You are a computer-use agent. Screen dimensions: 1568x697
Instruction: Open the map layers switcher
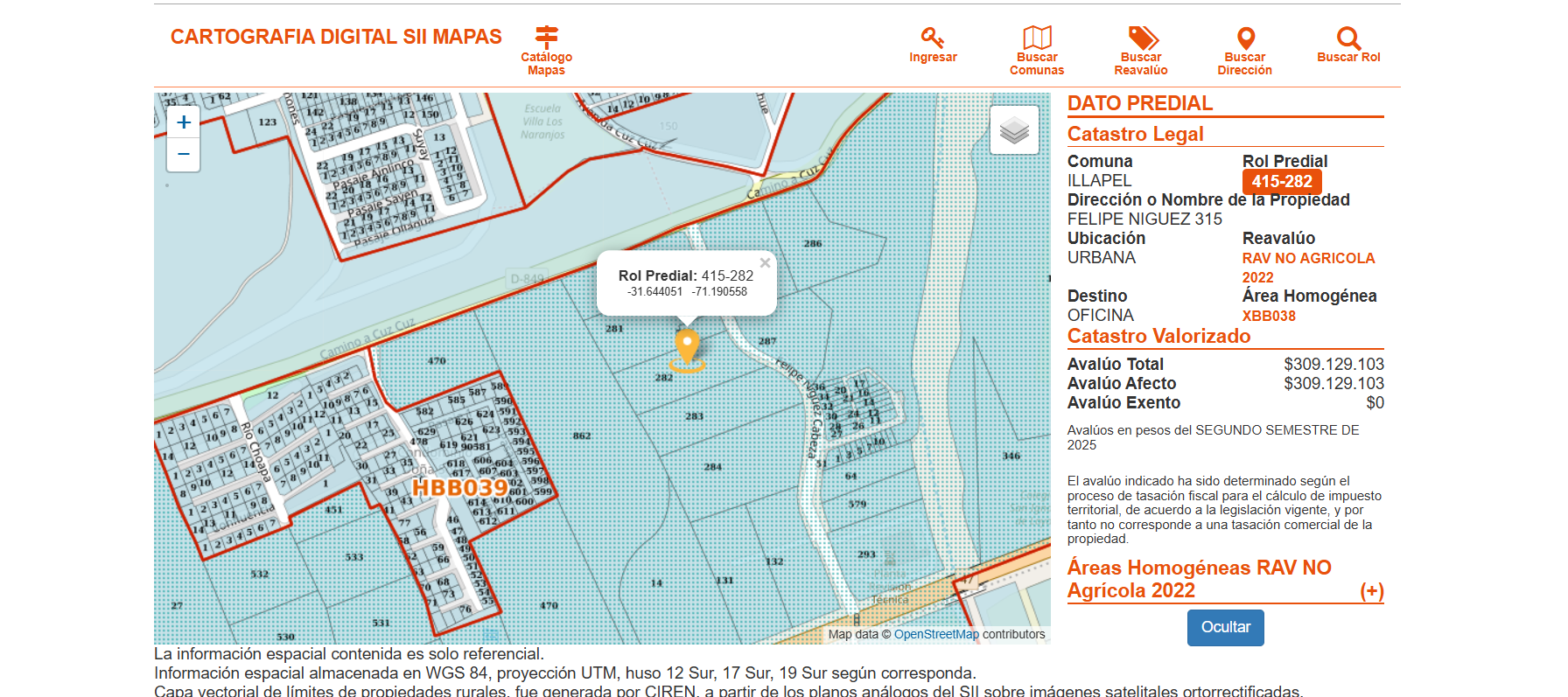pyautogui.click(x=1014, y=130)
